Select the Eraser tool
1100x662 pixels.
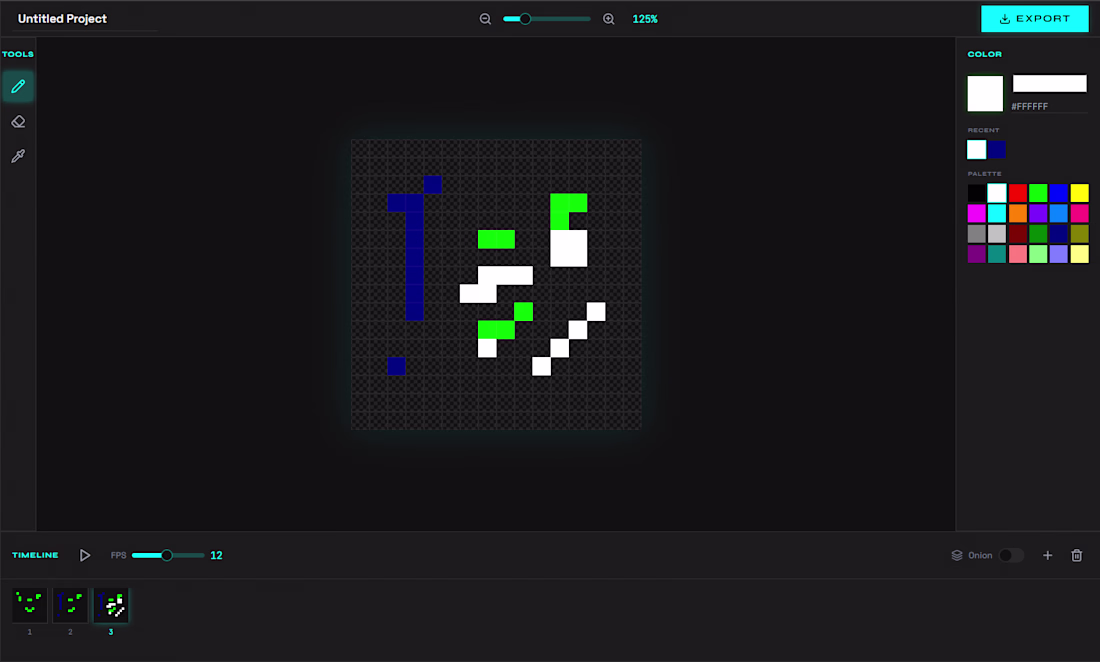[18, 121]
